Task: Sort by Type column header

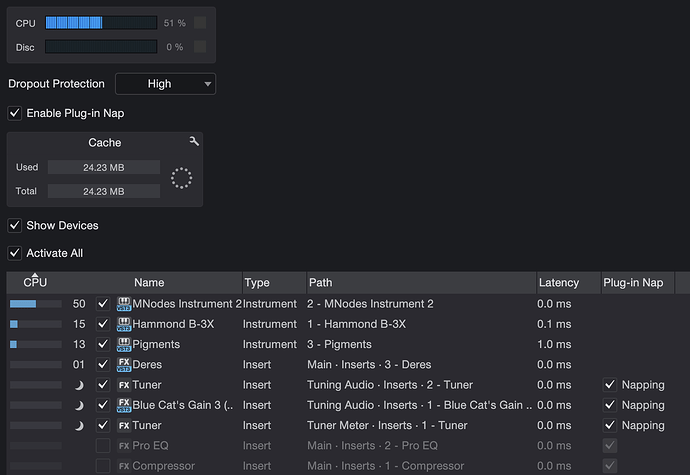Action: (274, 283)
